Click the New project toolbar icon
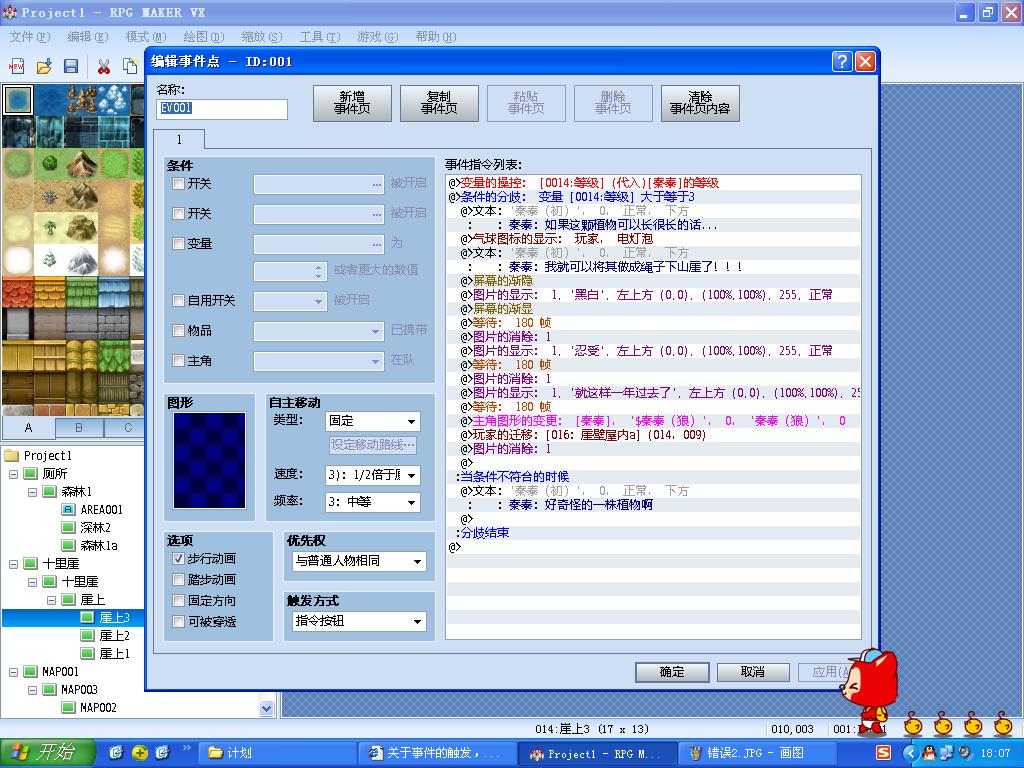This screenshot has height=768, width=1024. [16, 65]
